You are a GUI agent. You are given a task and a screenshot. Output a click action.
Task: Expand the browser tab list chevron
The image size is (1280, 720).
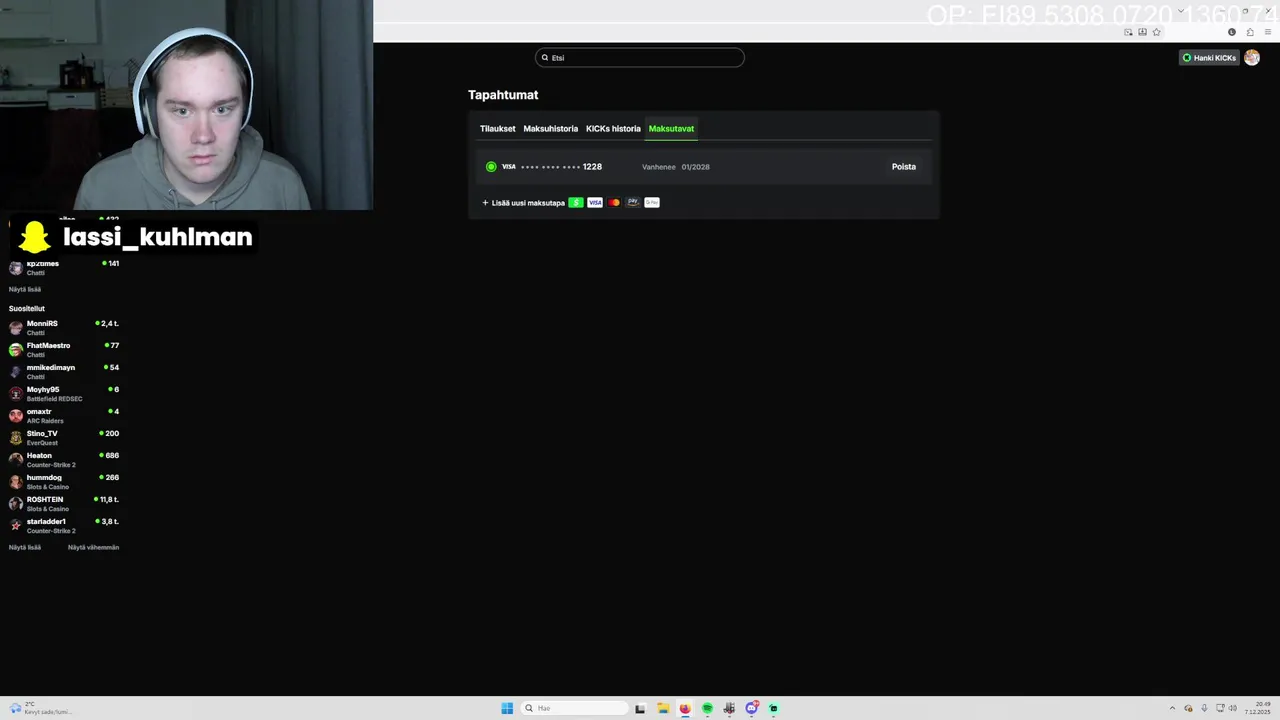click(x=1181, y=11)
